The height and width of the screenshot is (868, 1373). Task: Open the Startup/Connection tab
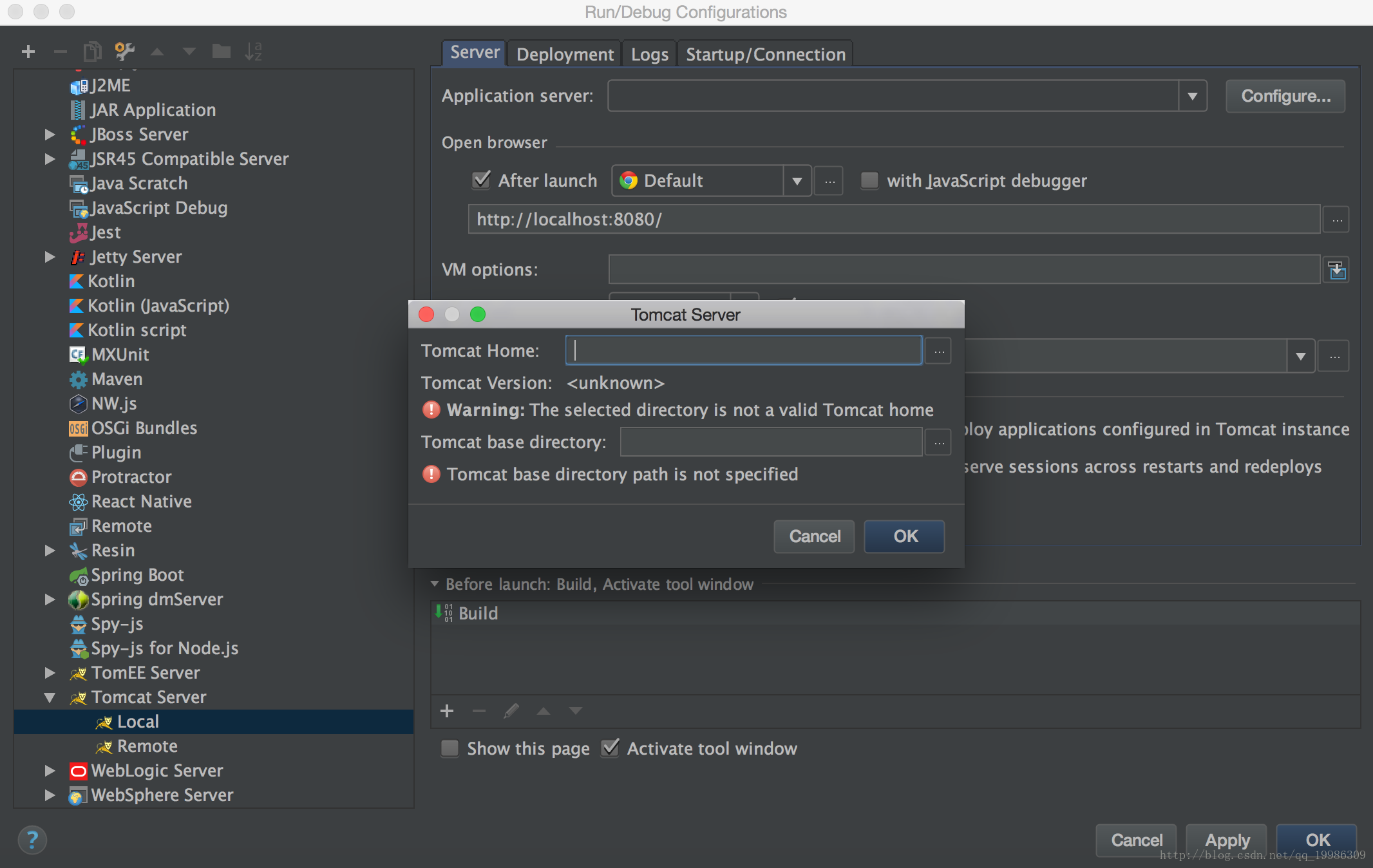(765, 54)
